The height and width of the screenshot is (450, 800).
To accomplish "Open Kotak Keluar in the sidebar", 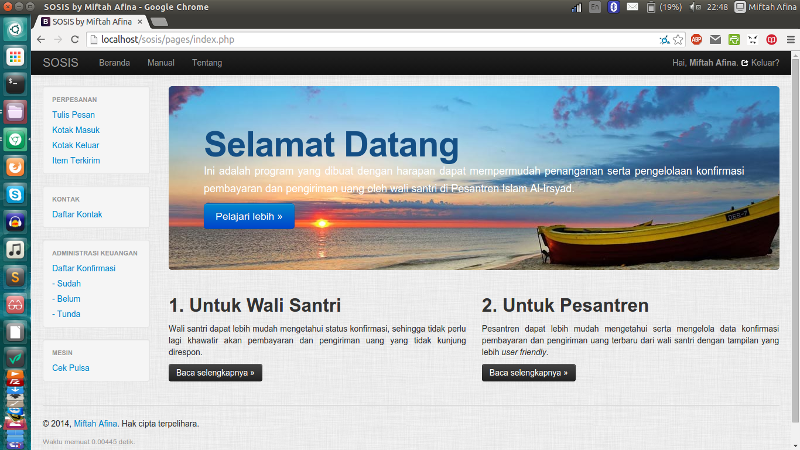I will pos(76,145).
